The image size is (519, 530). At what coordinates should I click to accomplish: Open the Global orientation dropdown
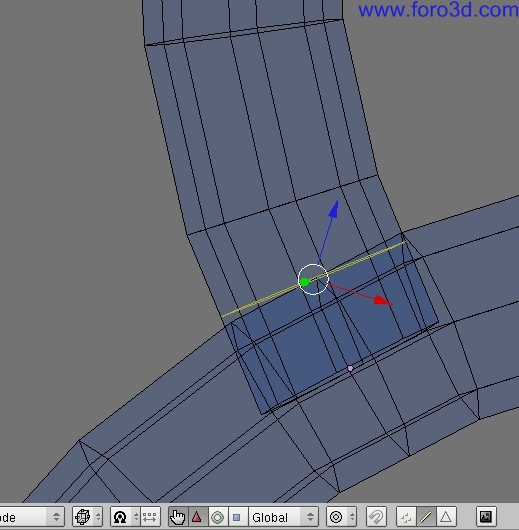point(283,517)
